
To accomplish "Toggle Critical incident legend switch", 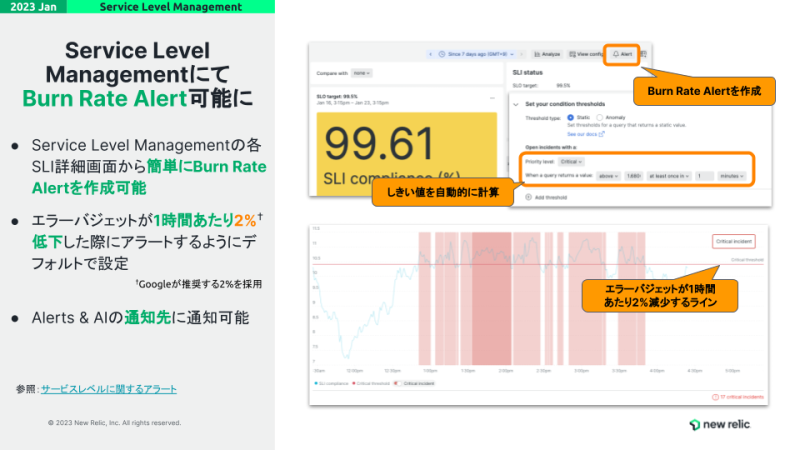I will (398, 383).
